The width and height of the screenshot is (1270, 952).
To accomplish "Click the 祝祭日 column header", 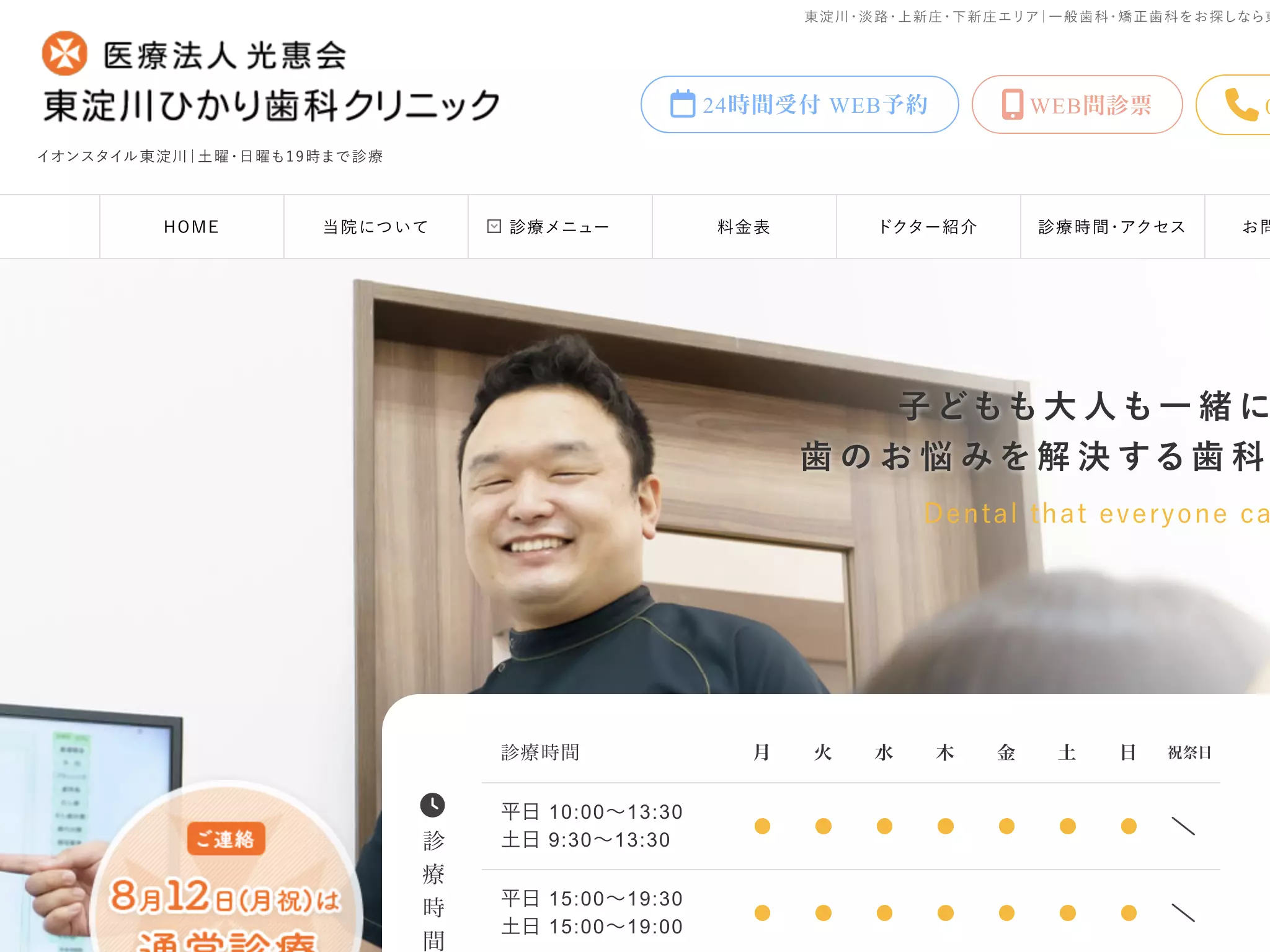I will click(1189, 752).
